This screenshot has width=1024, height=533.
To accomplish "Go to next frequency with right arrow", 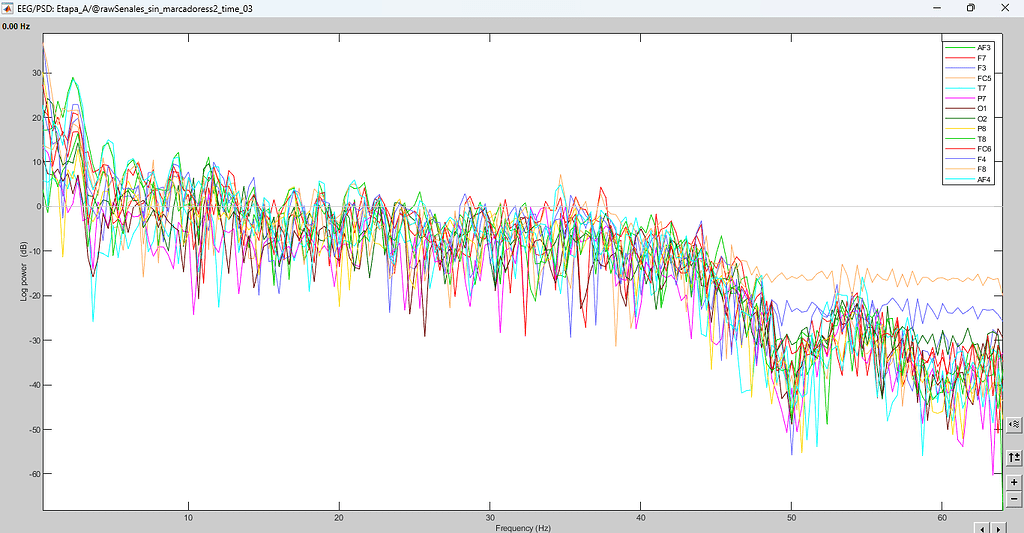I will [x=998, y=527].
